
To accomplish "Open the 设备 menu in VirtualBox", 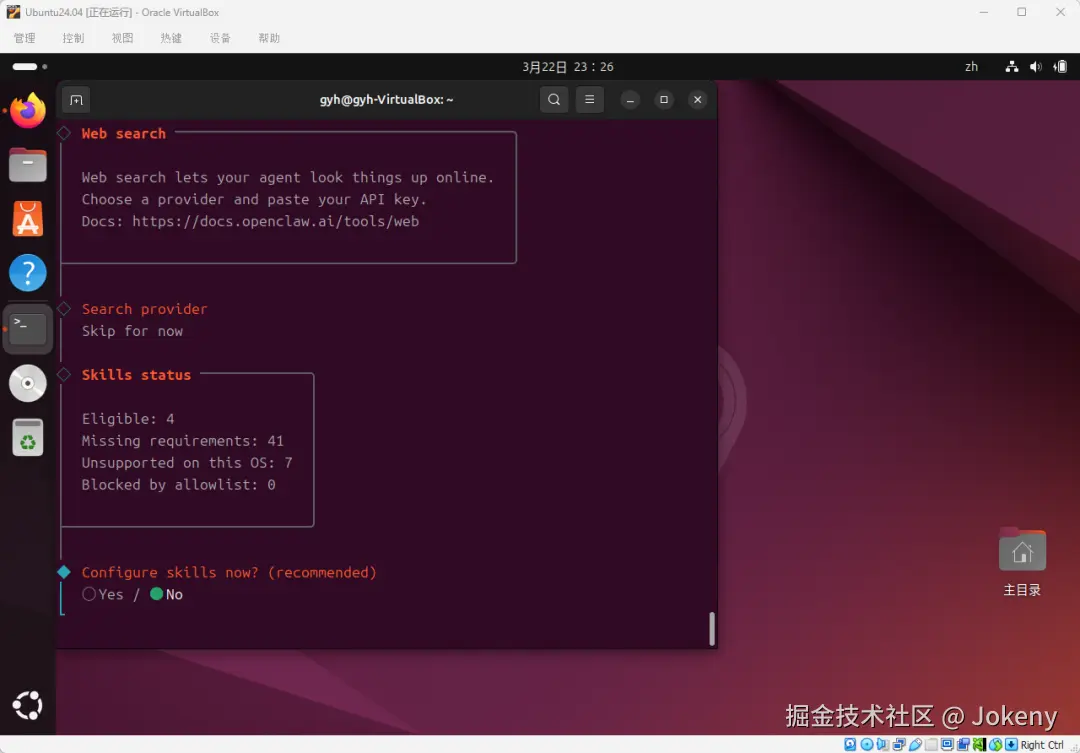I will [220, 38].
